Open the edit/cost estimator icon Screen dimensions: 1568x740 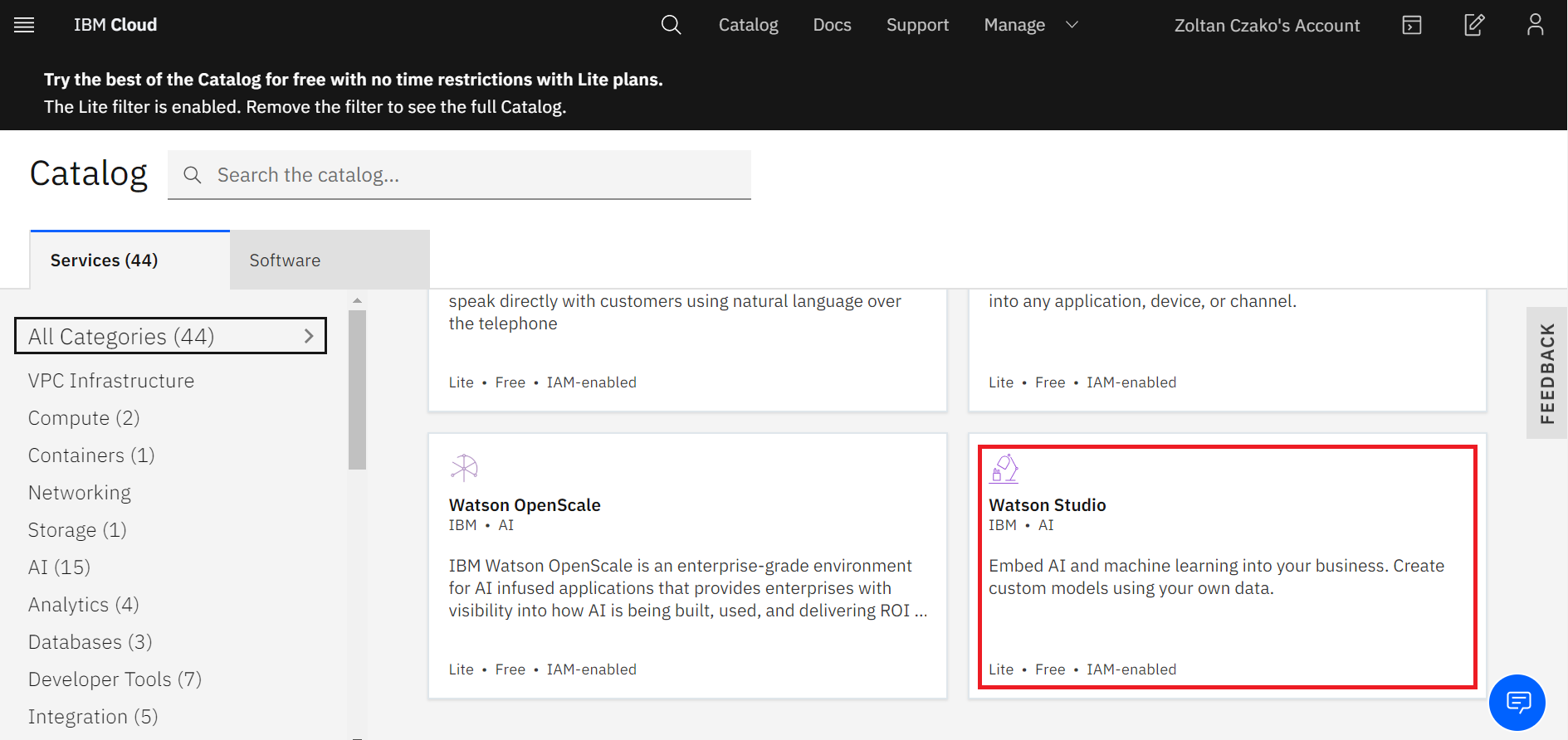tap(1474, 25)
